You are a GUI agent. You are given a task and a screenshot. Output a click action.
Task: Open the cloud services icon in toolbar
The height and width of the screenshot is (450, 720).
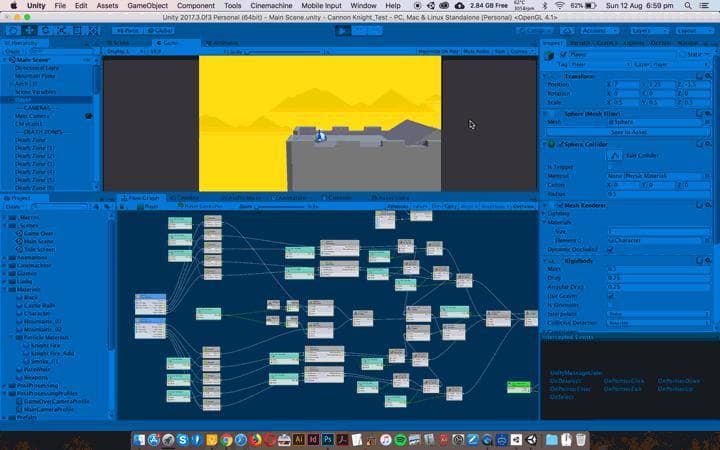pyautogui.click(x=568, y=30)
